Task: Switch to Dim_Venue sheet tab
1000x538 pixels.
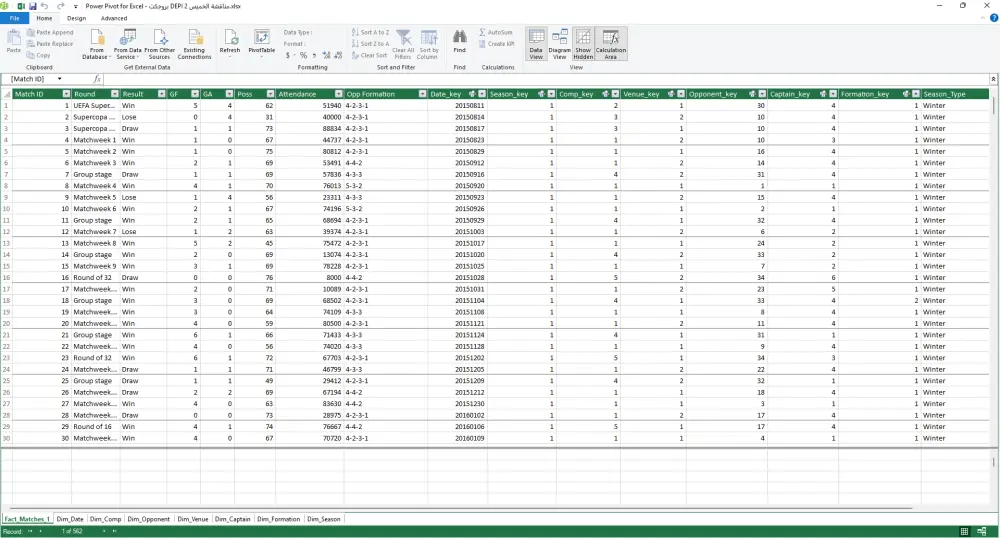Action: pyautogui.click(x=193, y=520)
